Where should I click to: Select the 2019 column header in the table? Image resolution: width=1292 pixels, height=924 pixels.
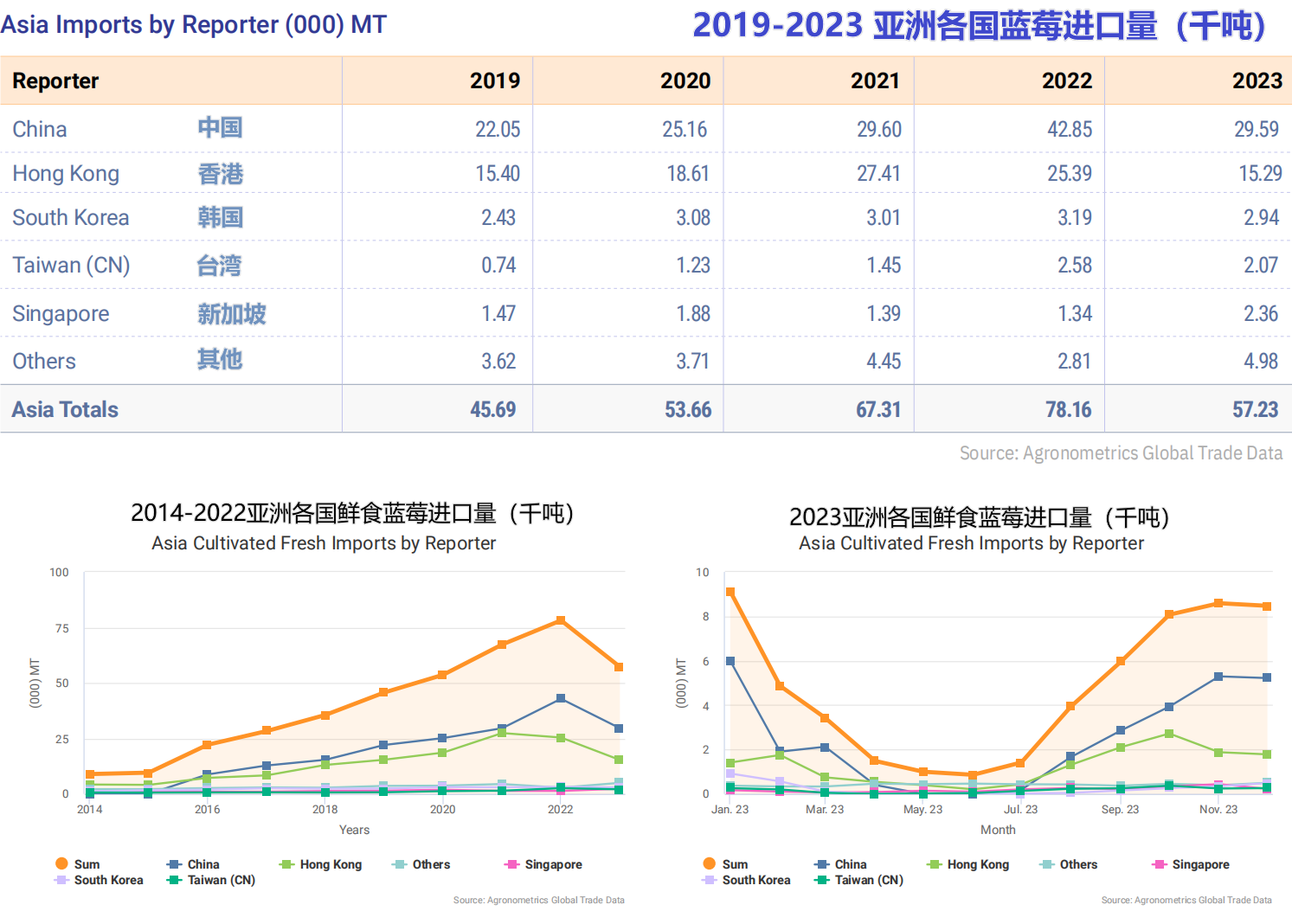pyautogui.click(x=494, y=80)
